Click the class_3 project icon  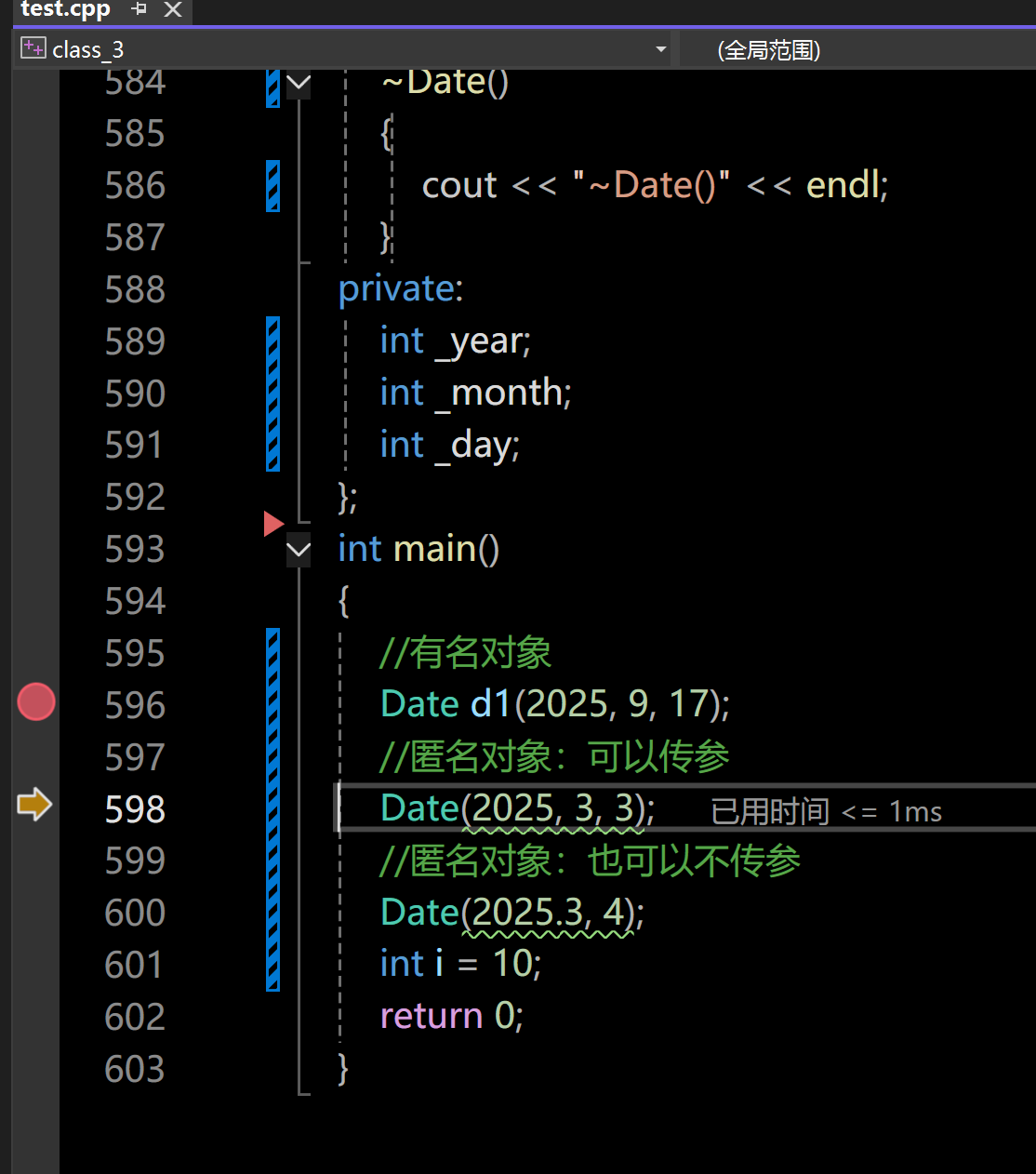[33, 48]
